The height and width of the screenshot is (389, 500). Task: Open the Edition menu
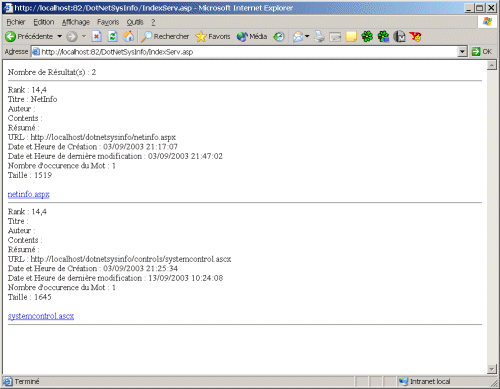44,22
